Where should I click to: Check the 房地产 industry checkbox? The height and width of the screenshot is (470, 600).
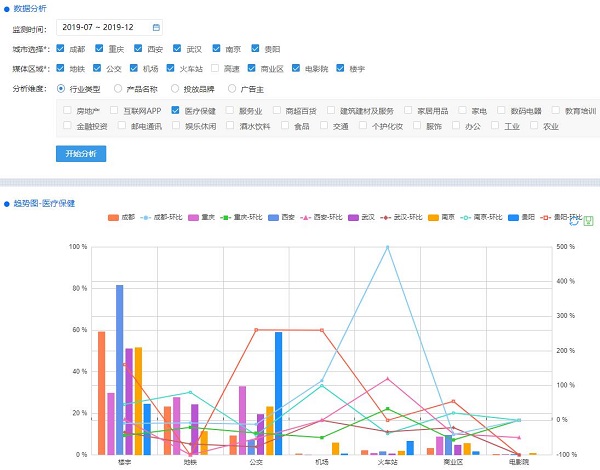point(67,110)
